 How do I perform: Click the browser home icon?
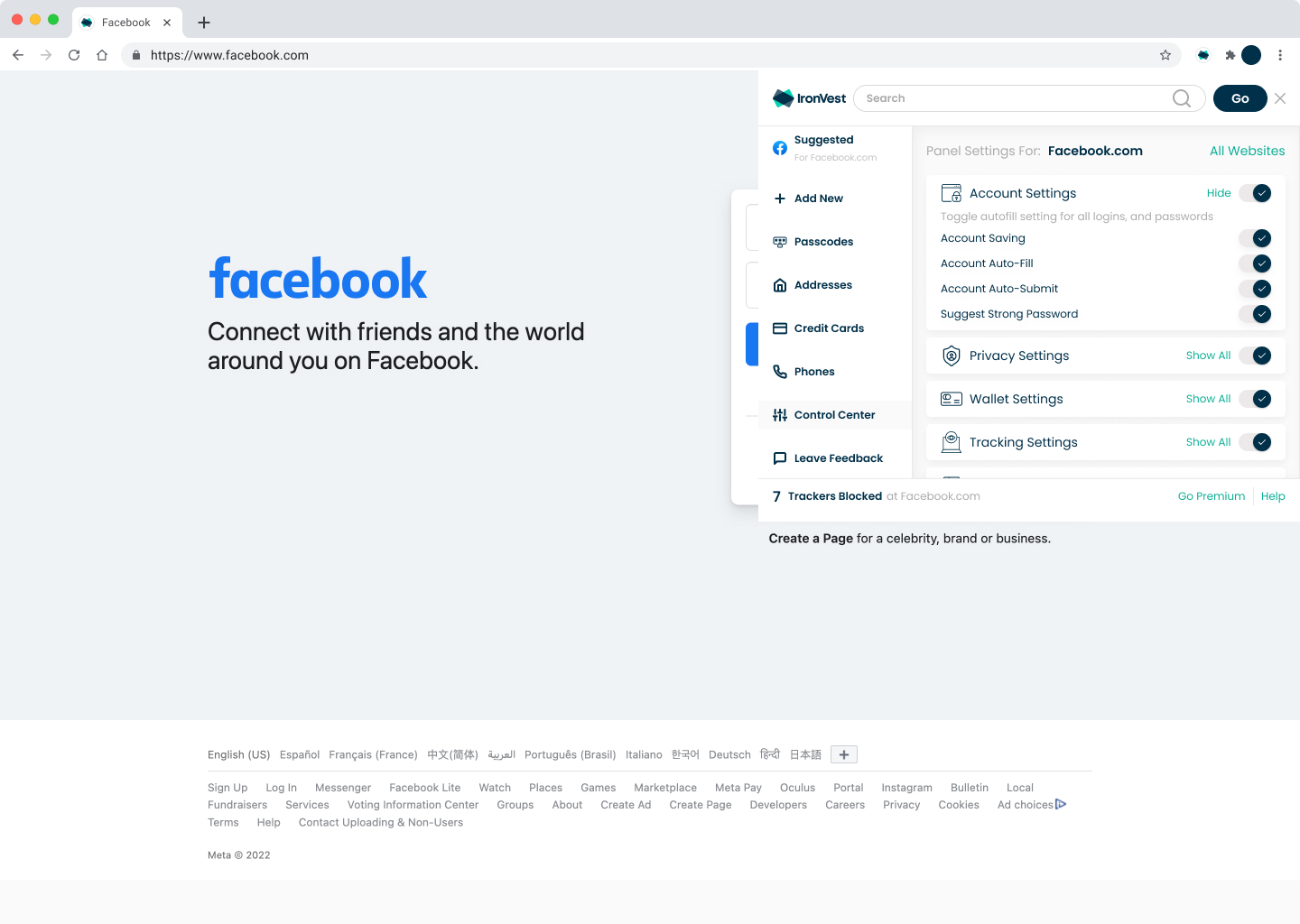(102, 55)
